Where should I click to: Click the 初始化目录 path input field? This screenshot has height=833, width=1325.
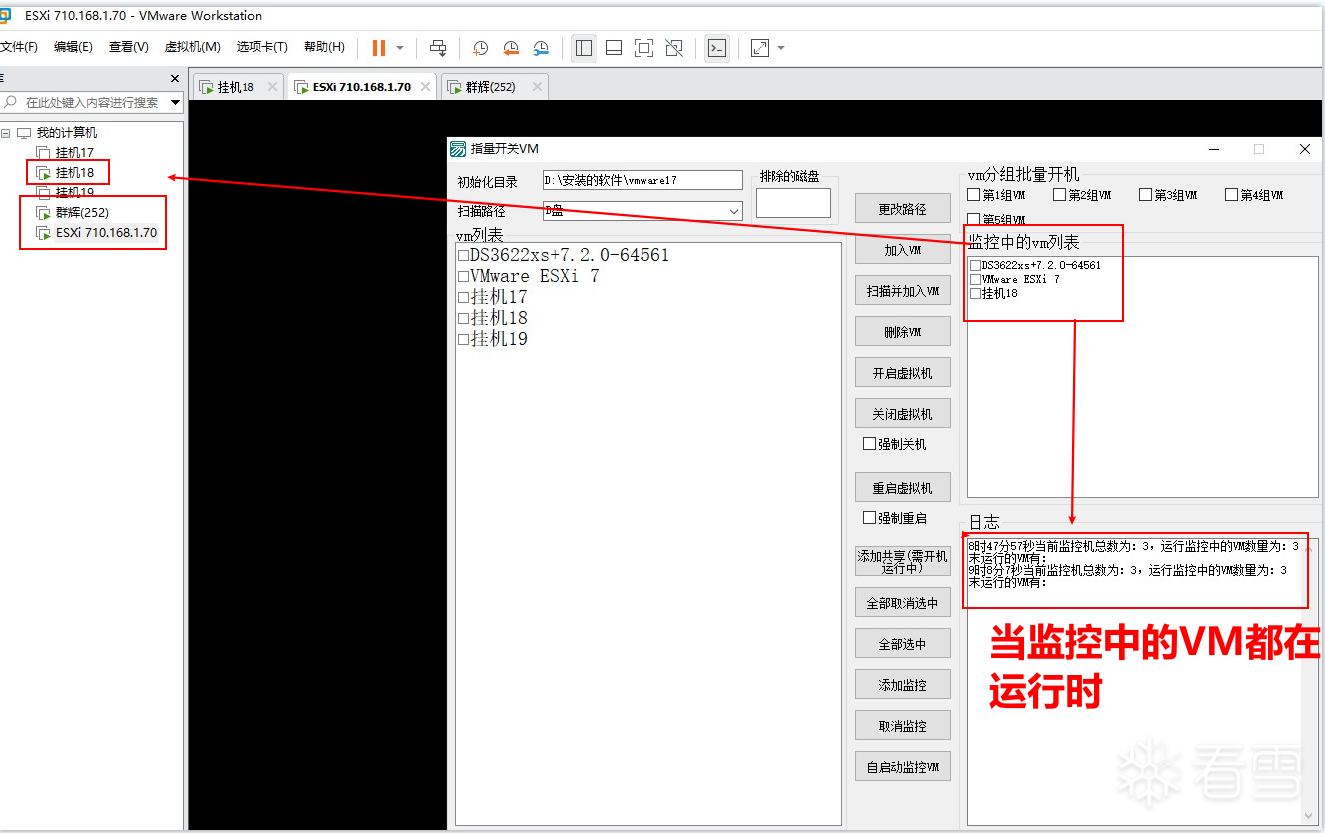643,180
